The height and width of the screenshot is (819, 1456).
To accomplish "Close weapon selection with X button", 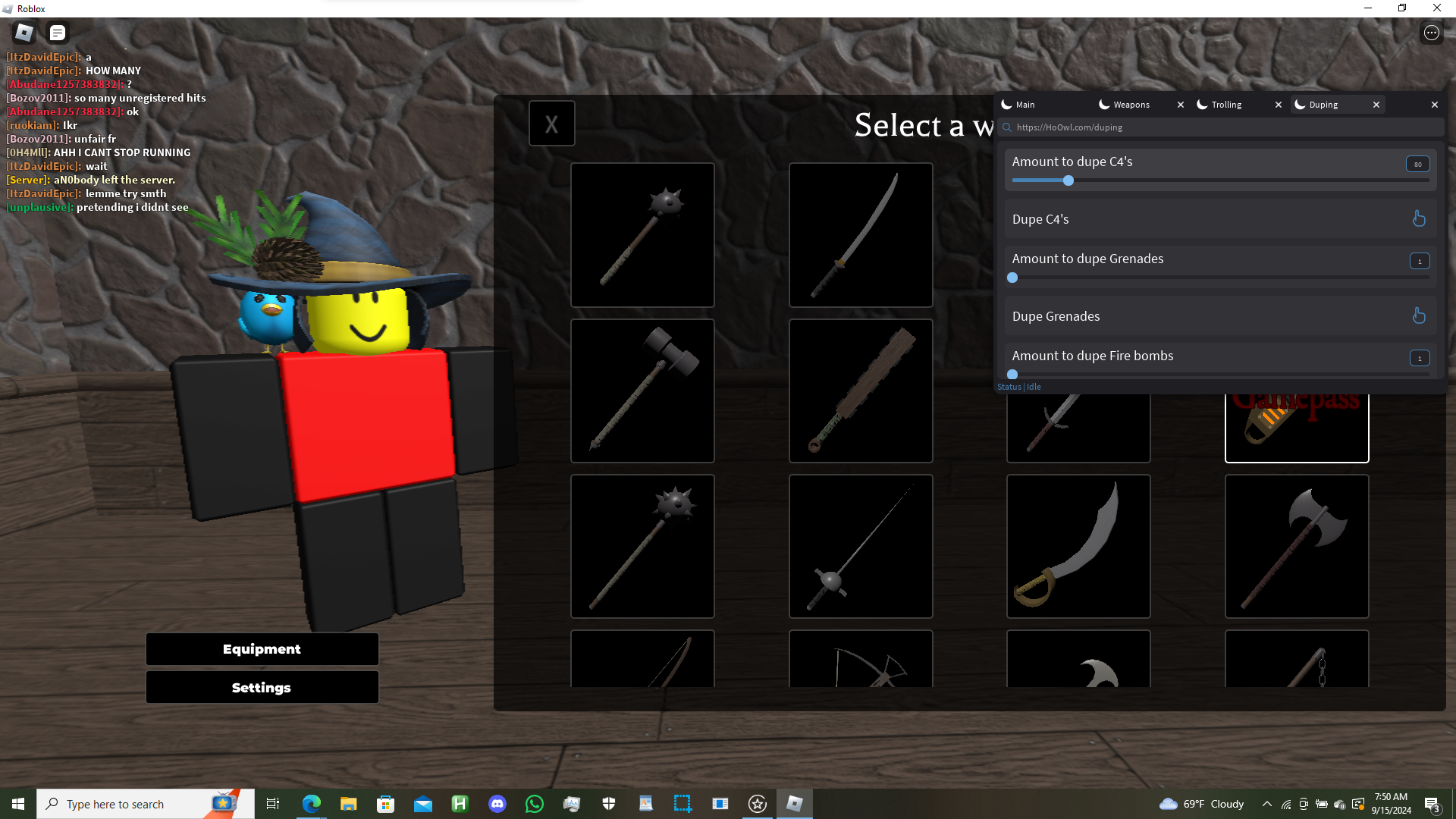I will point(551,124).
